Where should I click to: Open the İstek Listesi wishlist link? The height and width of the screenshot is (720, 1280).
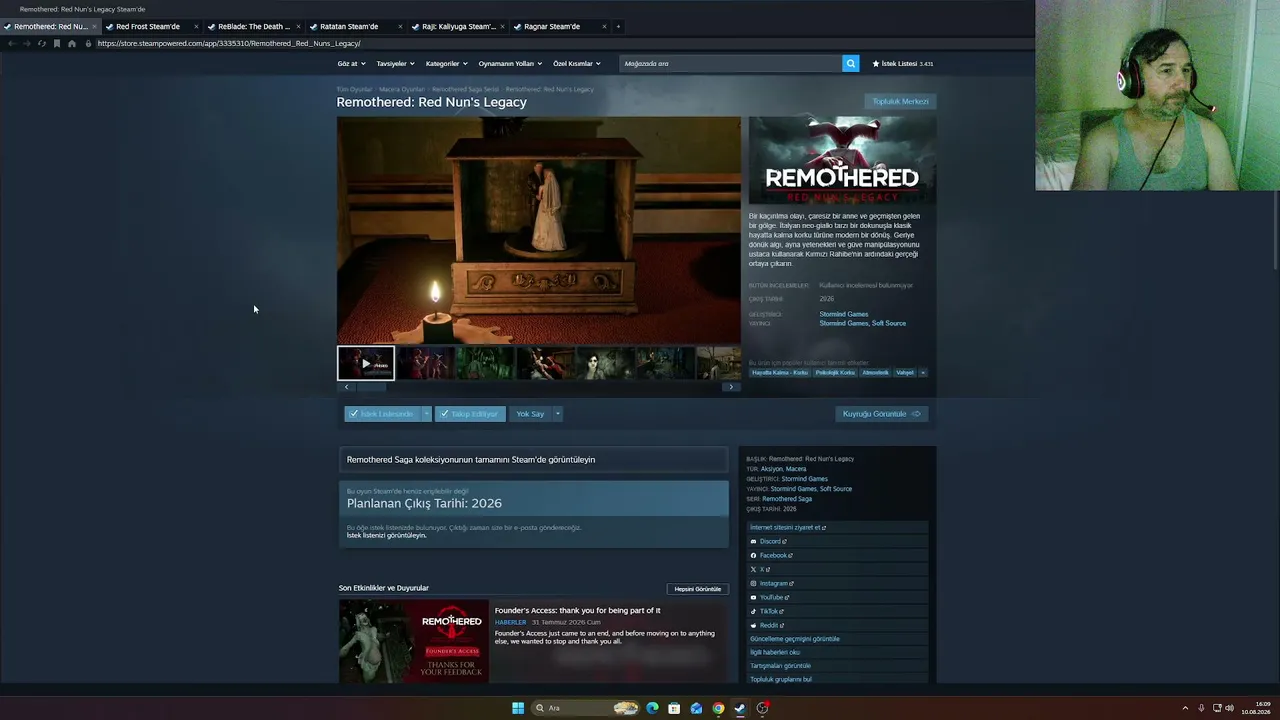click(903, 63)
